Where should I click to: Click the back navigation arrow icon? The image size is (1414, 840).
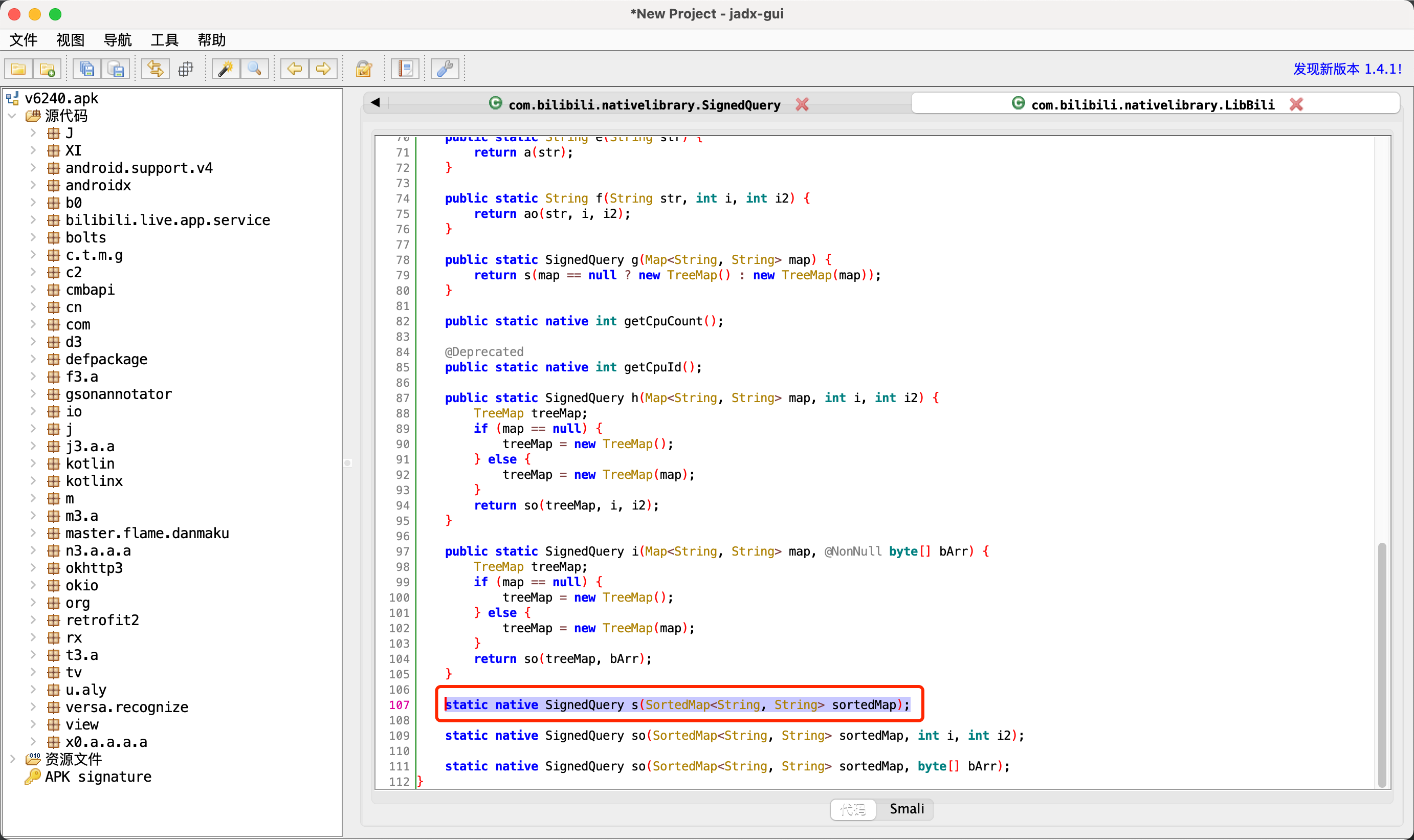point(294,68)
